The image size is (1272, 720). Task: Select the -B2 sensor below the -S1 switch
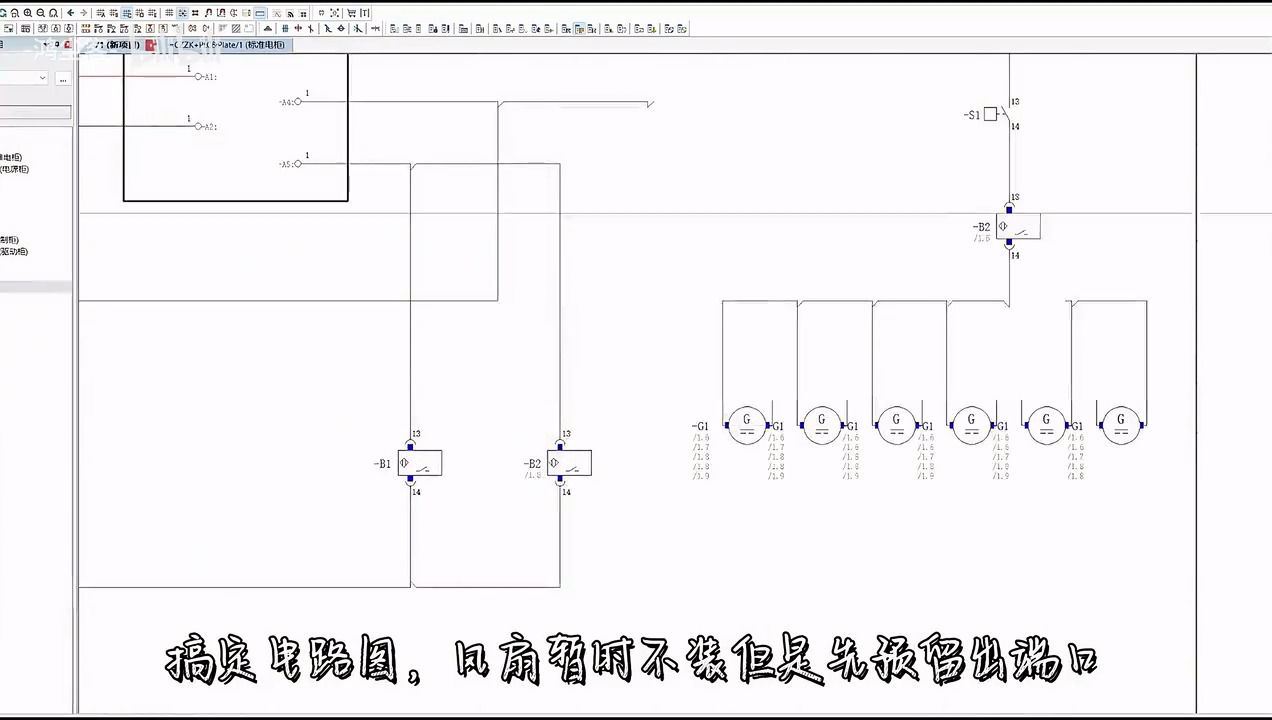(1018, 226)
